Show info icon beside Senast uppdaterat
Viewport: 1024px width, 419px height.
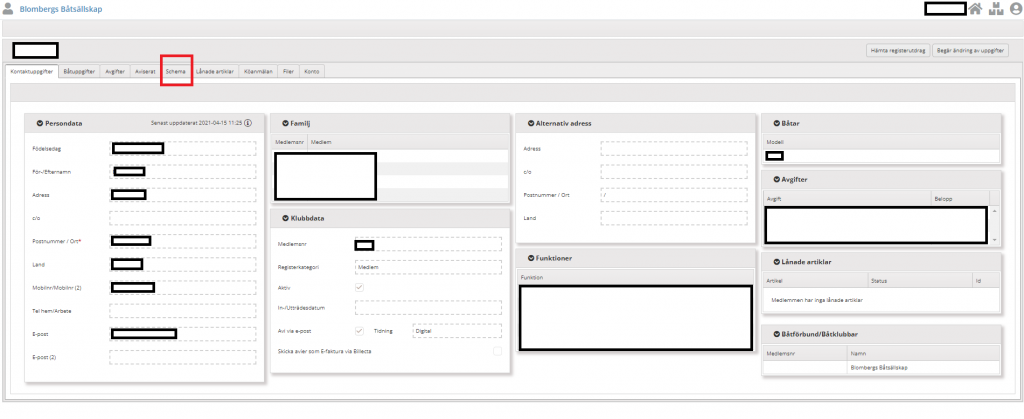248,123
